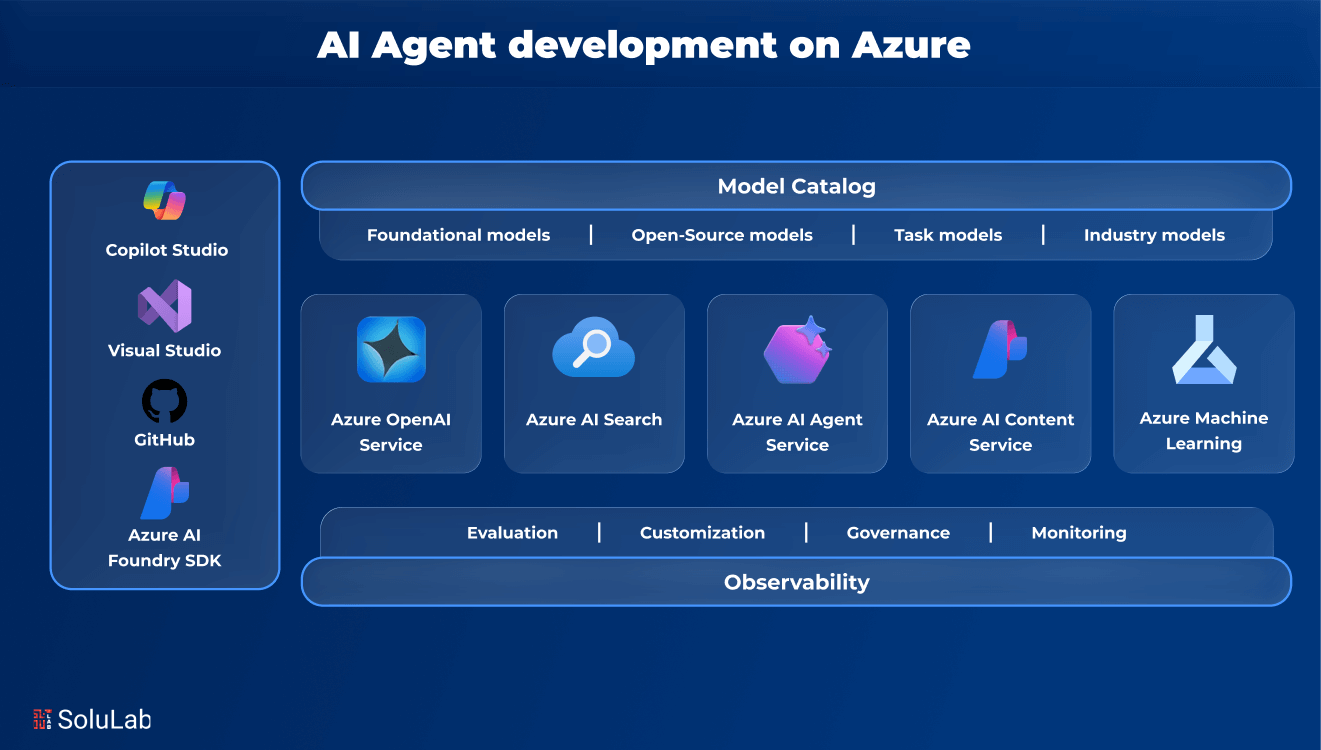Select the Open-Source models label
This screenshot has height=750, width=1321.
pyautogui.click(x=722, y=235)
